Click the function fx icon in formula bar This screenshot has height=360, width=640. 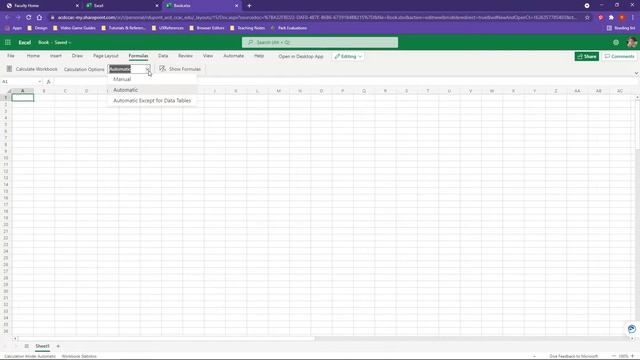48,82
